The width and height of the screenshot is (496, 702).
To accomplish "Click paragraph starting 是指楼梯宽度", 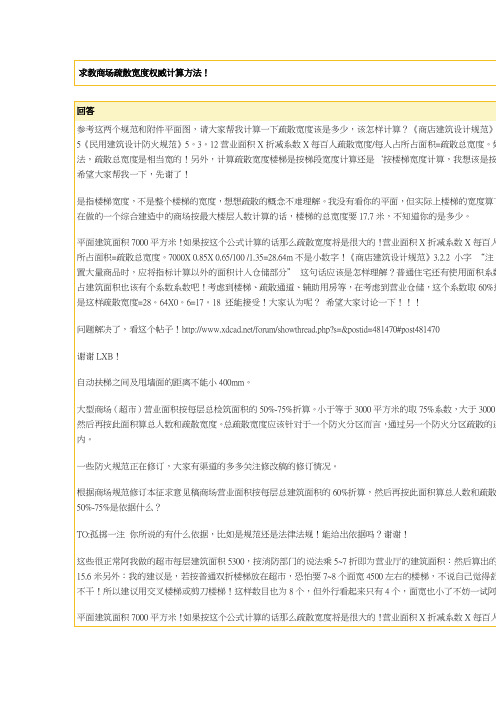I will tap(286, 209).
